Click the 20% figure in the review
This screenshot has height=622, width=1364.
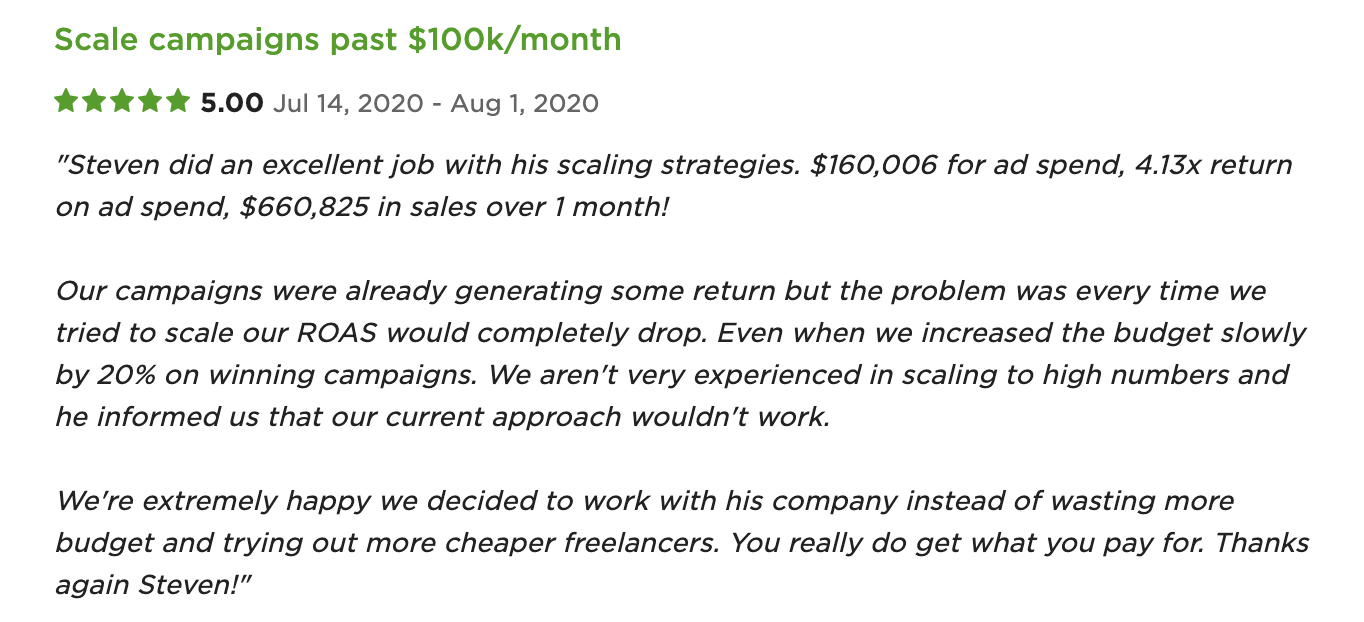click(123, 374)
